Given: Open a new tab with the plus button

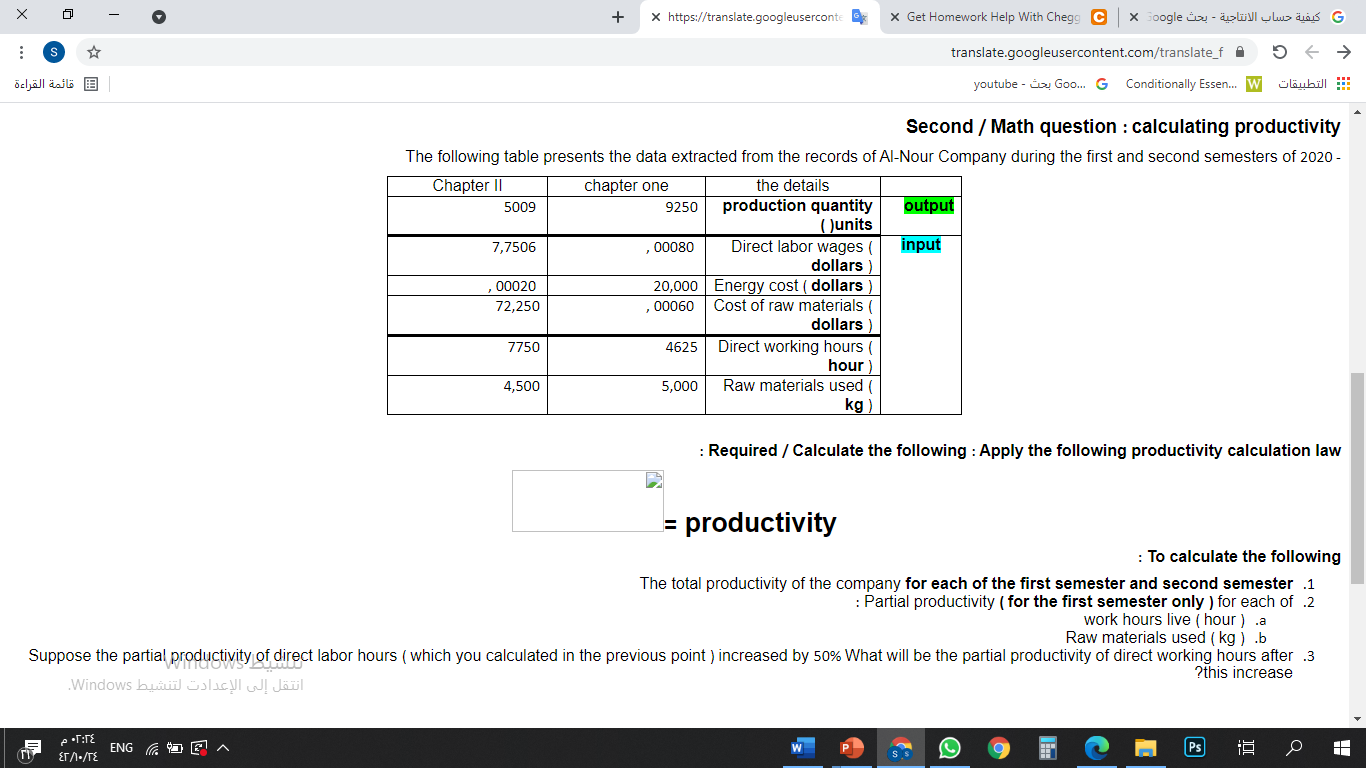Looking at the screenshot, I should tap(618, 17).
